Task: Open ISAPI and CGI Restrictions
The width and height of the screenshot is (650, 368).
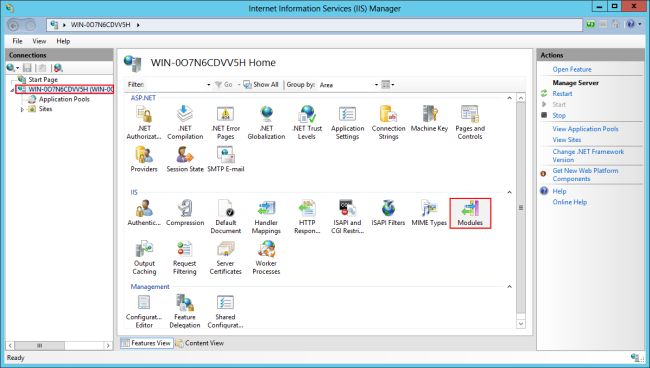Action: click(347, 217)
